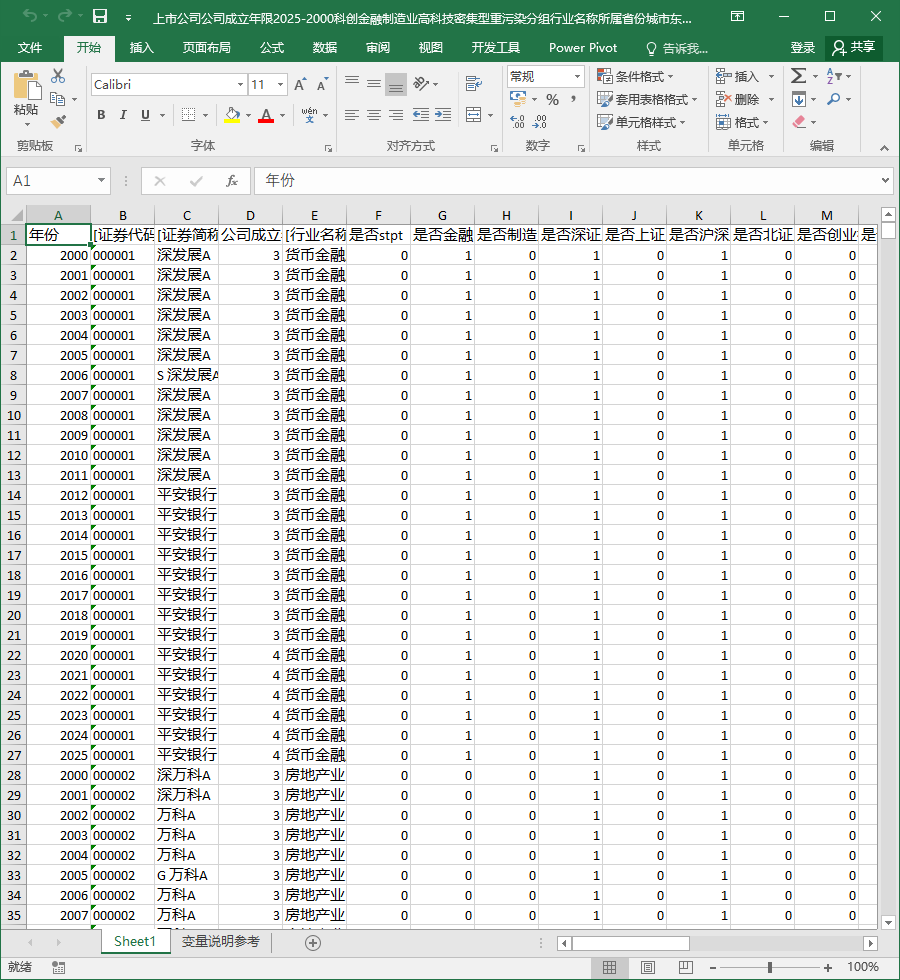Open the Calibri font name dropdown

240,84
